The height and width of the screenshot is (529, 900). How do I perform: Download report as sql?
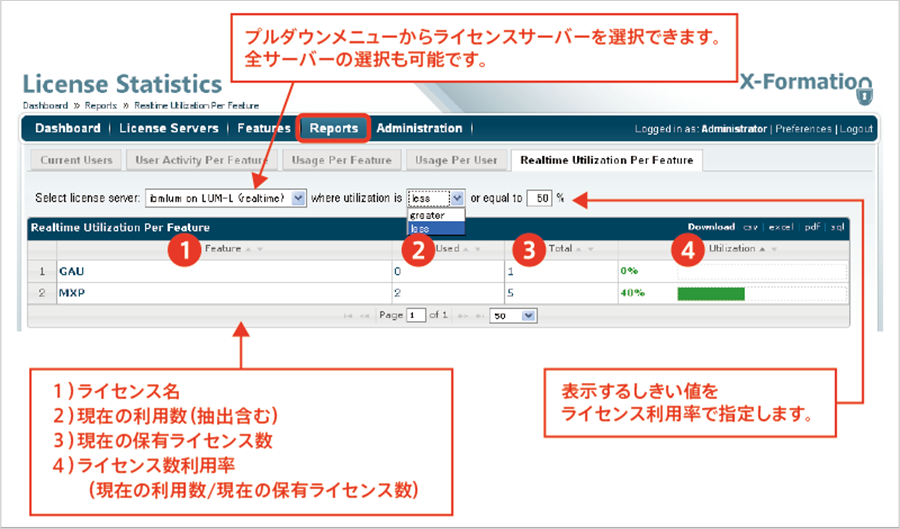pyautogui.click(x=837, y=227)
